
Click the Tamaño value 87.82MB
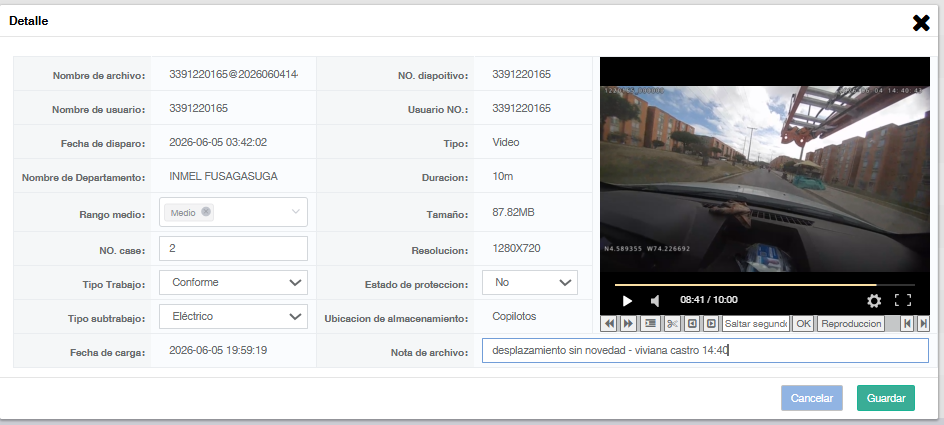point(513,212)
